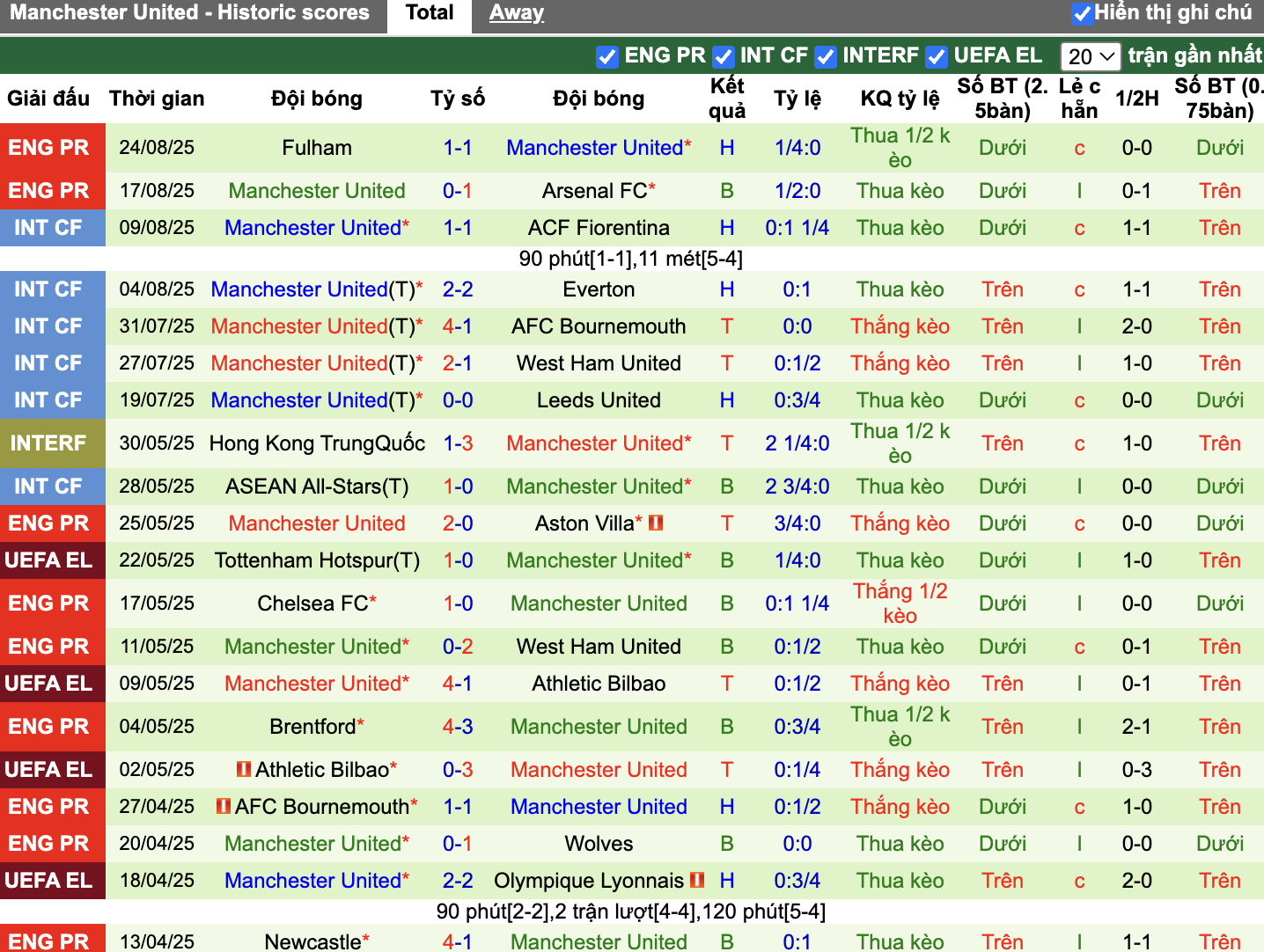The image size is (1264, 952).
Task: Click date 25/05/25 in Aston Villa row
Action: (x=157, y=524)
